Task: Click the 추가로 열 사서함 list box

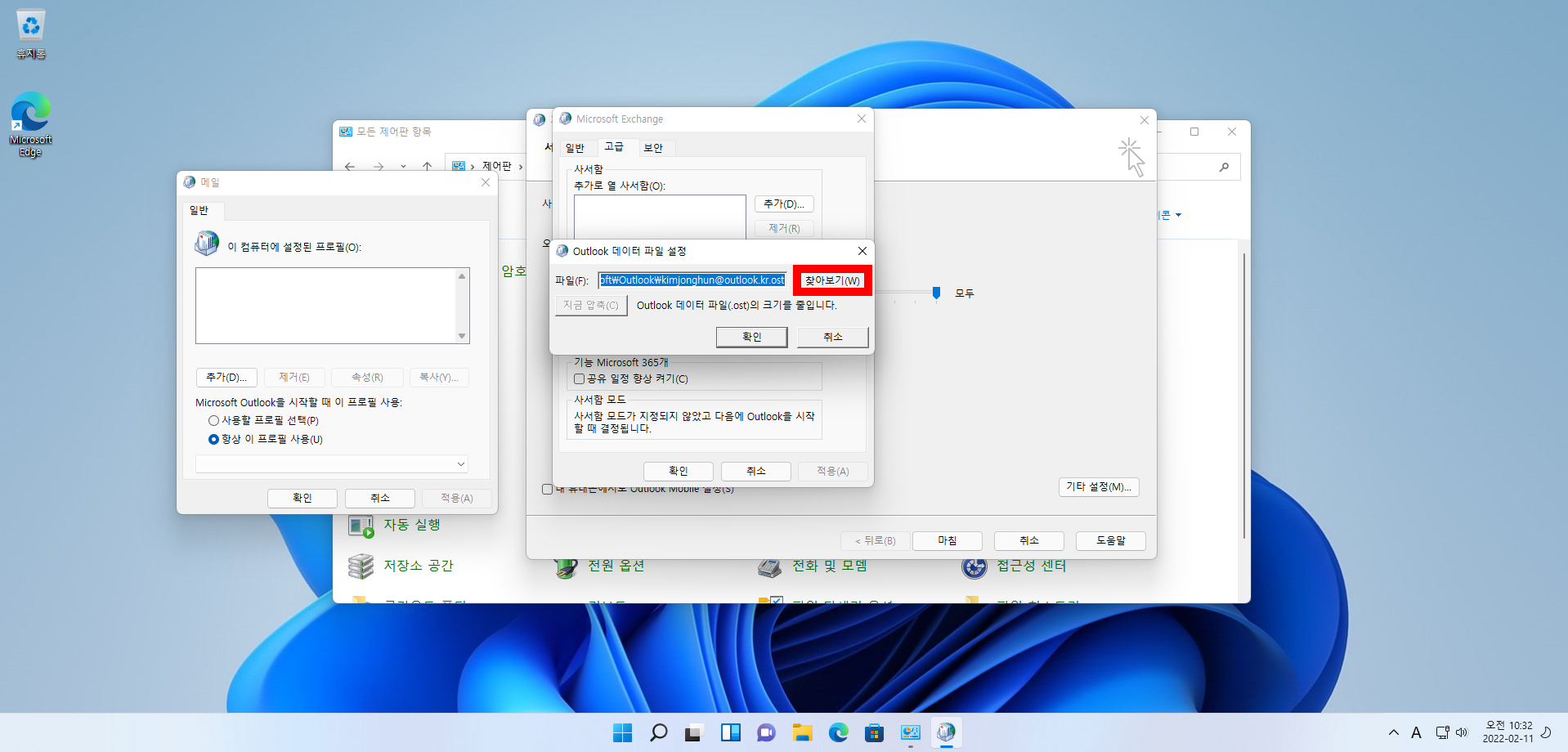Action: (660, 216)
